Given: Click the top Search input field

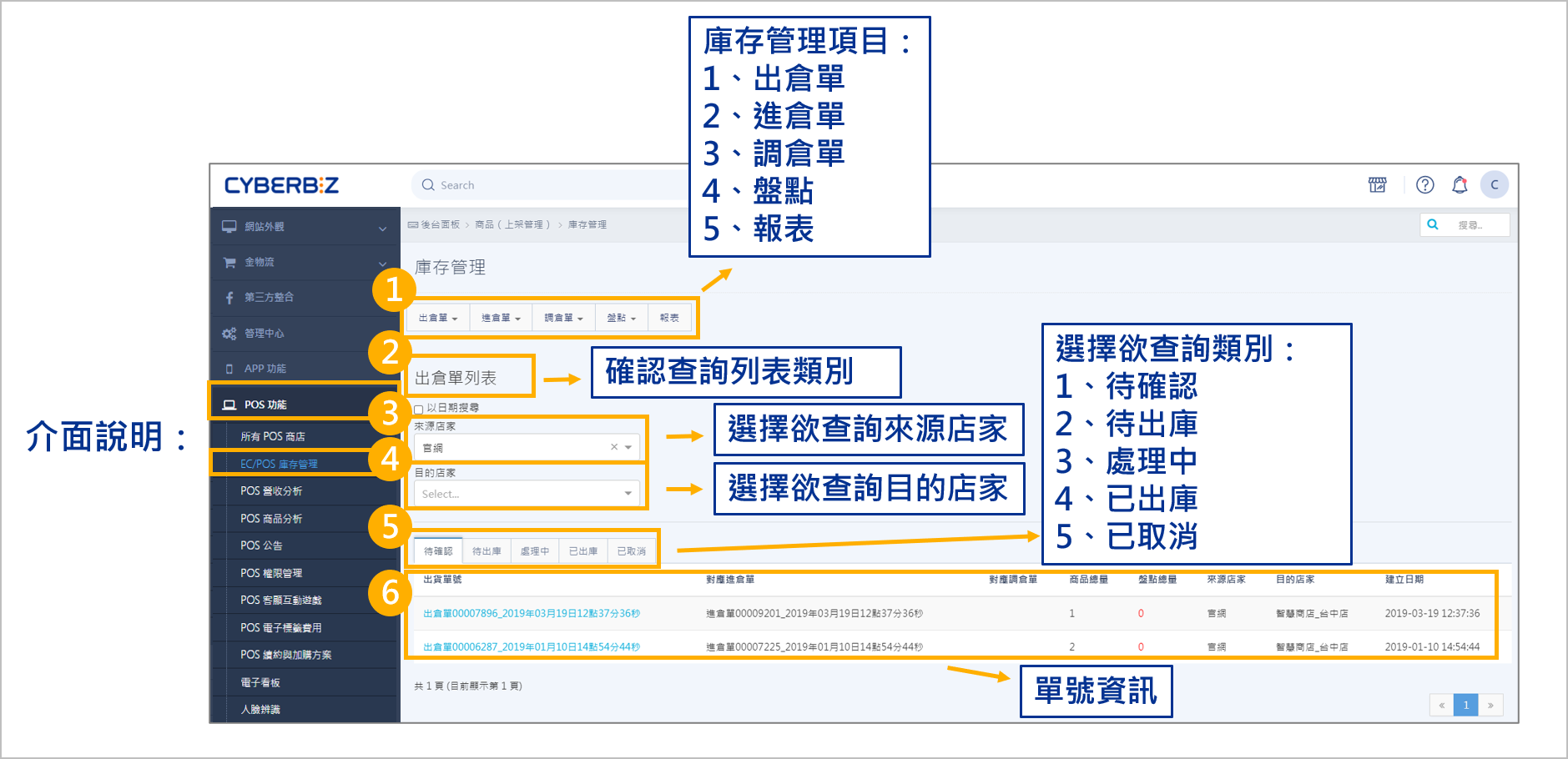Looking at the screenshot, I should click(551, 185).
